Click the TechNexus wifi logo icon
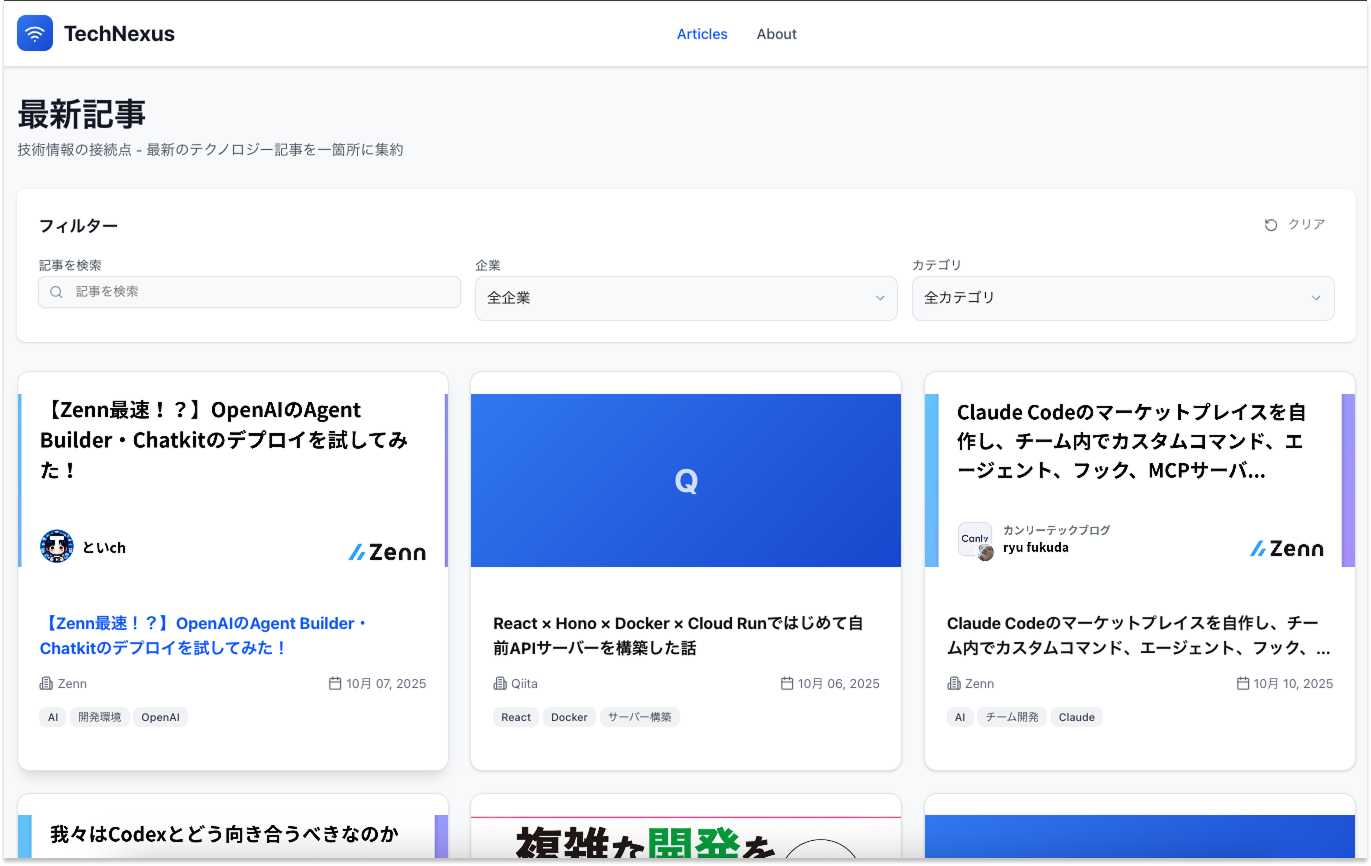The width and height of the screenshot is (1371, 866). [35, 34]
